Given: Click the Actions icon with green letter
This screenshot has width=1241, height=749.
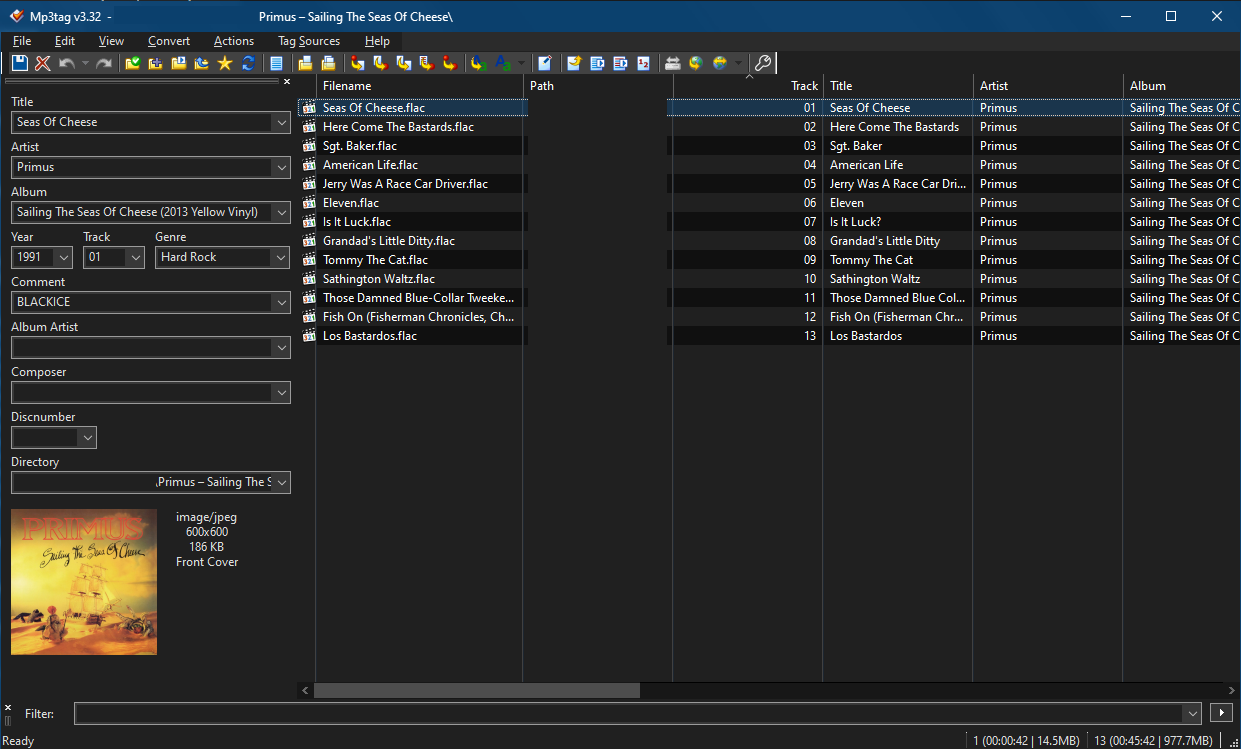Looking at the screenshot, I should [x=478, y=63].
